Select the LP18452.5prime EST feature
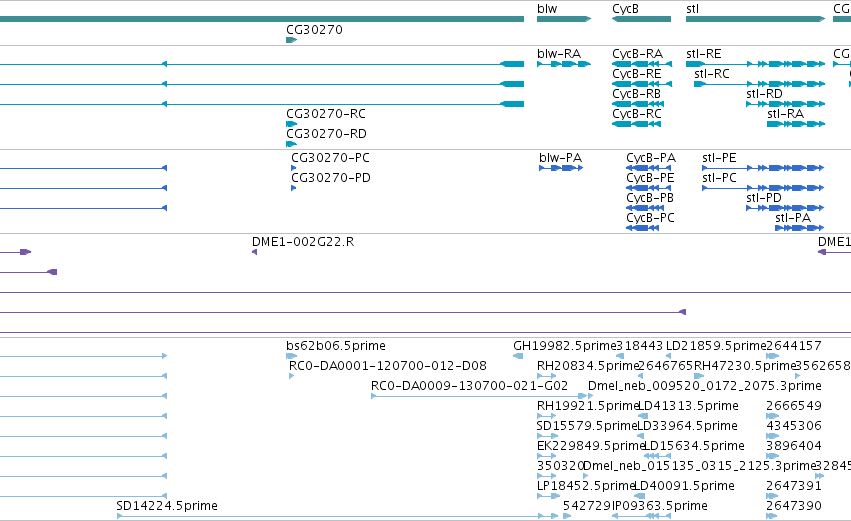 point(548,496)
